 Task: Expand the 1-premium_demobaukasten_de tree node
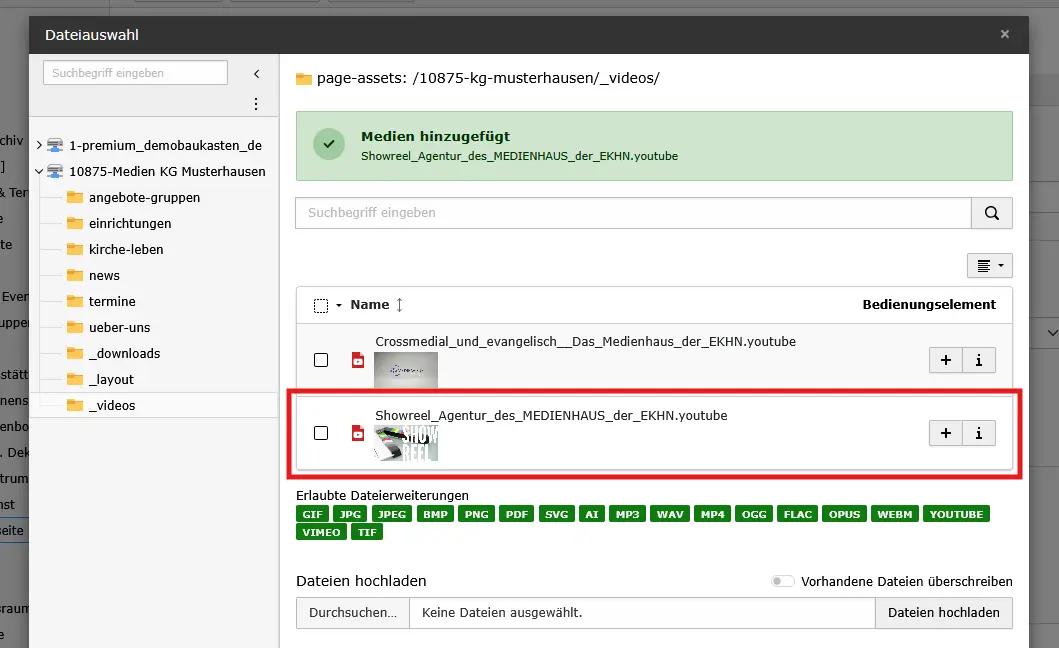click(39, 146)
